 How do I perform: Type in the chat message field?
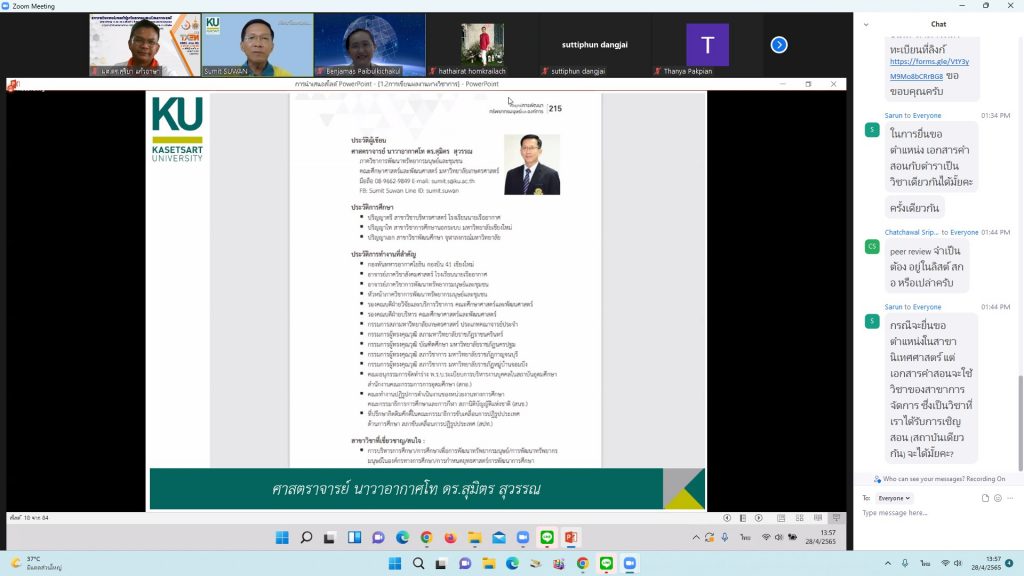[935, 513]
